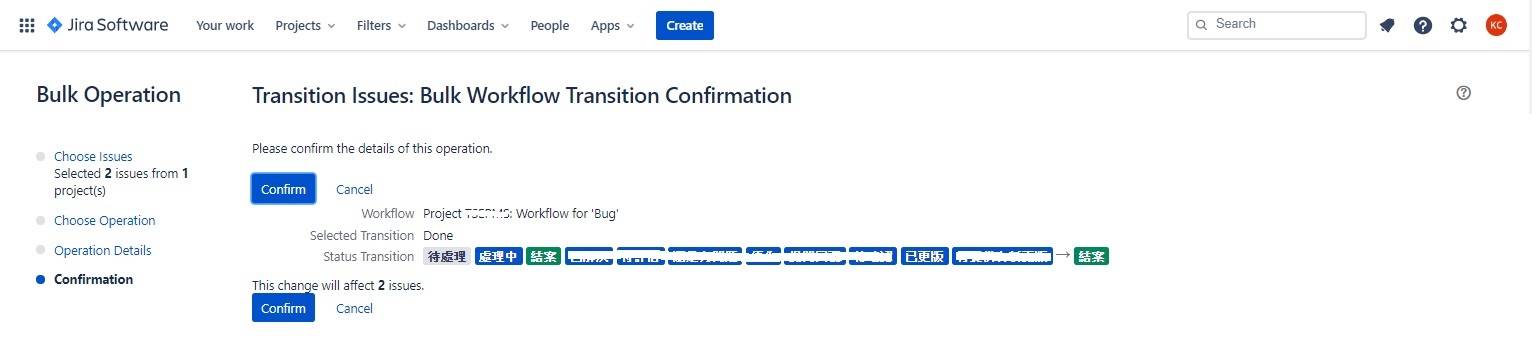Go to the Choose Issues step
Viewport: 1532px width, 364px height.
pyautogui.click(x=93, y=156)
